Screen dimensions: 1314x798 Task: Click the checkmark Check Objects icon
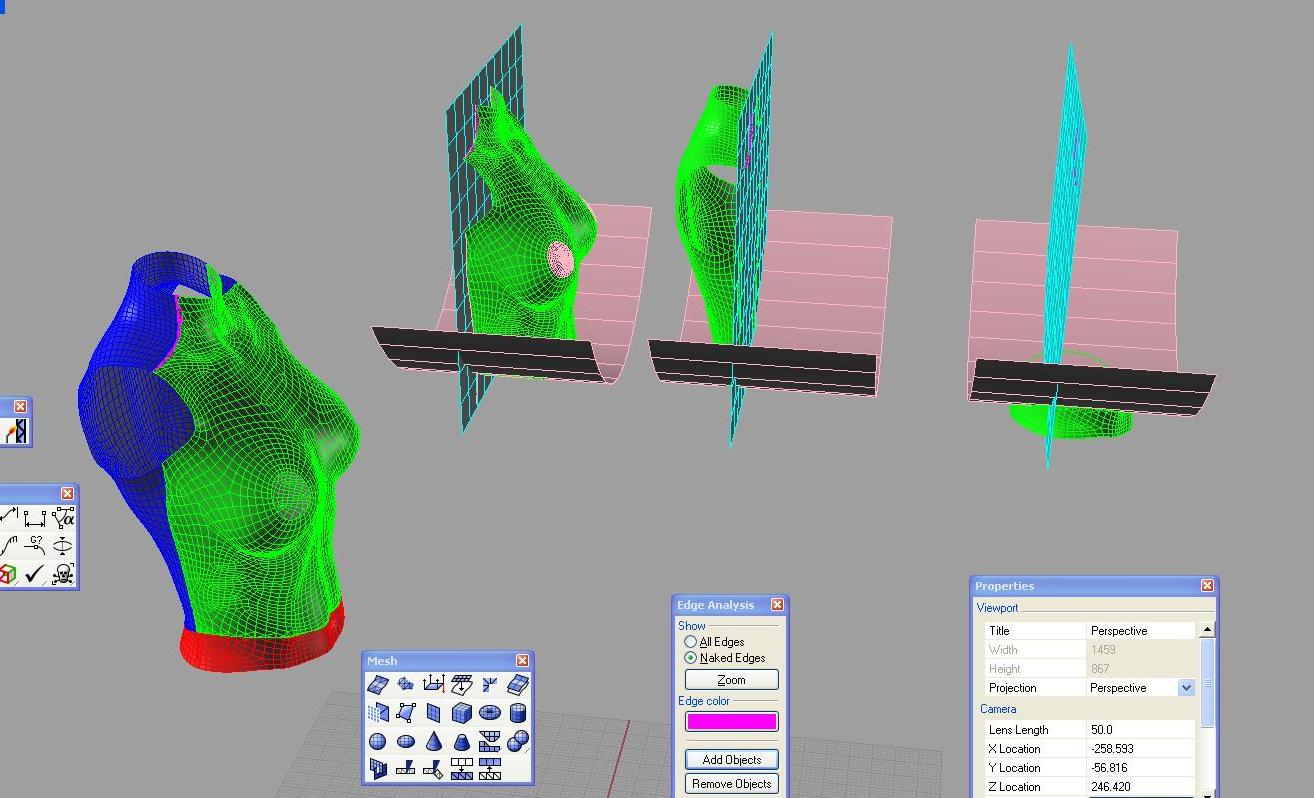coord(35,574)
